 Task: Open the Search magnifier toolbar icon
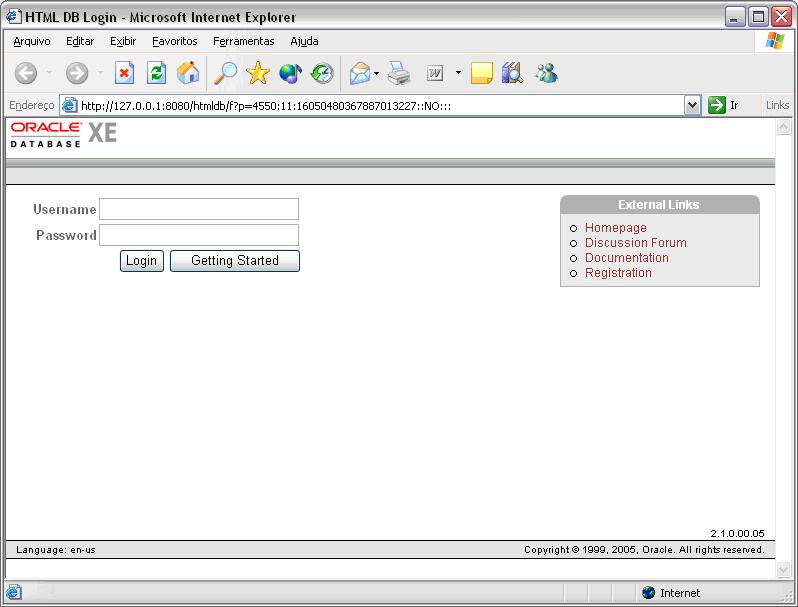[x=226, y=73]
